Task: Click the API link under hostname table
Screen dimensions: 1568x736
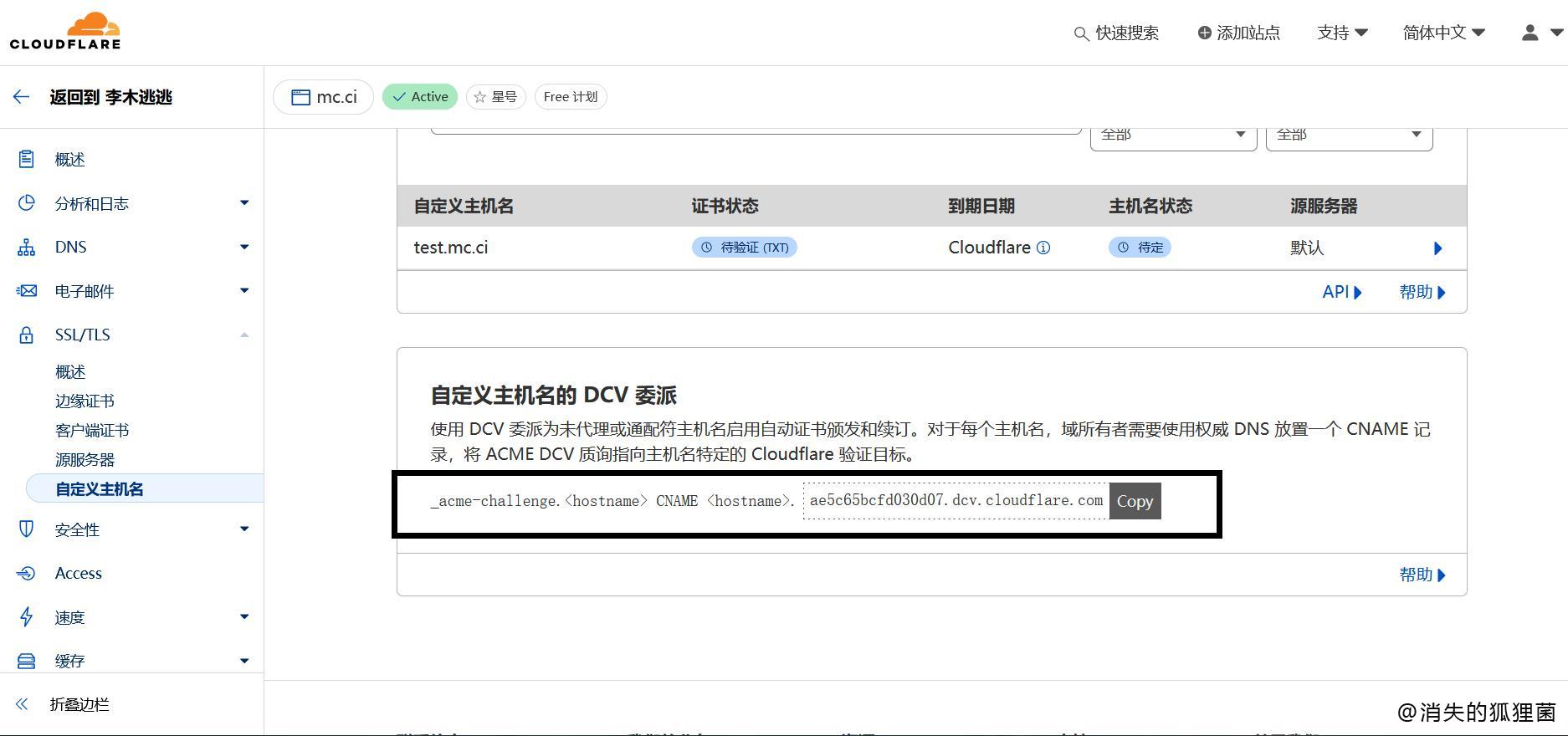Action: (x=1342, y=292)
